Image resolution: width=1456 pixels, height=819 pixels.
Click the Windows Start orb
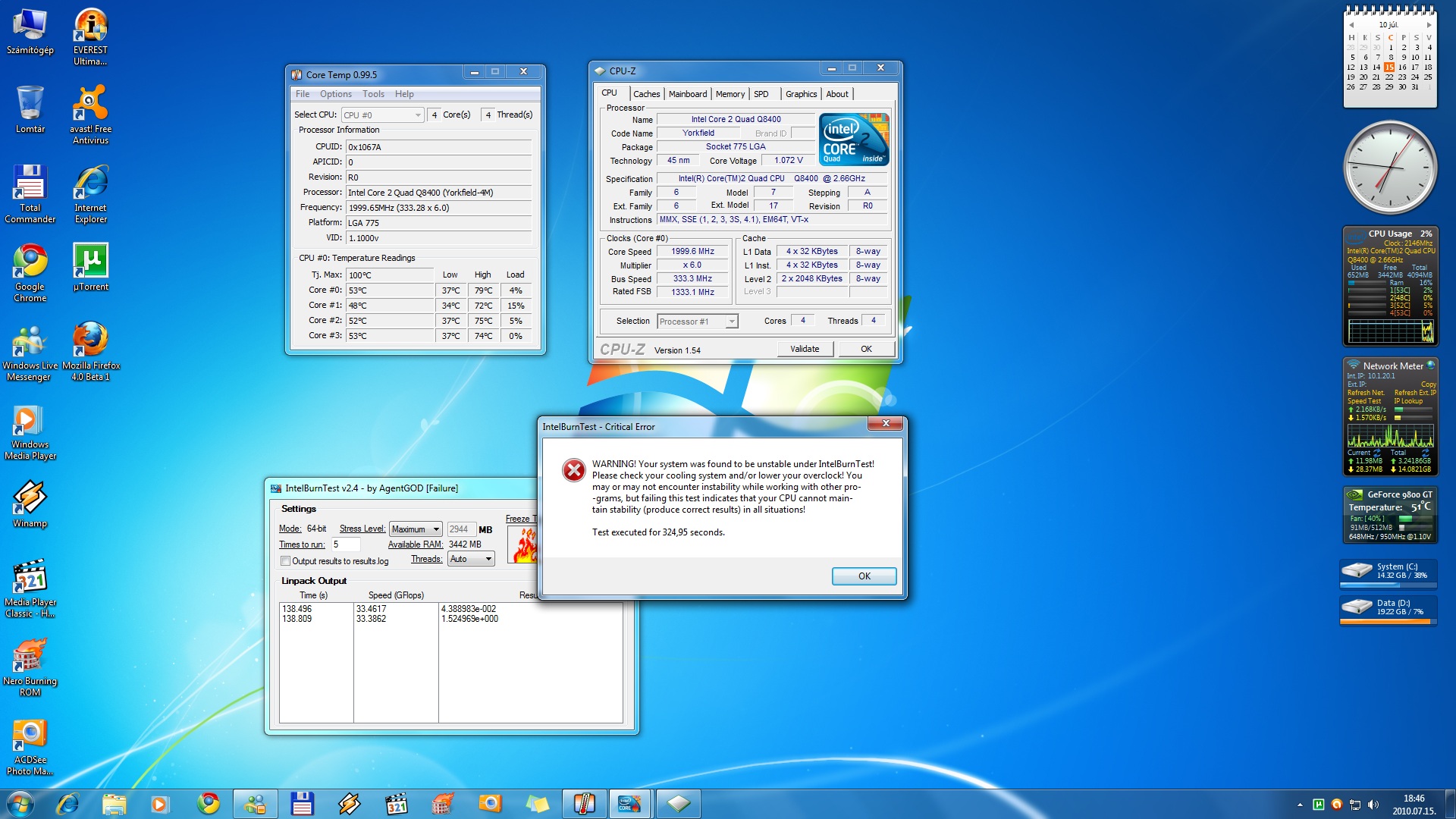tap(20, 804)
